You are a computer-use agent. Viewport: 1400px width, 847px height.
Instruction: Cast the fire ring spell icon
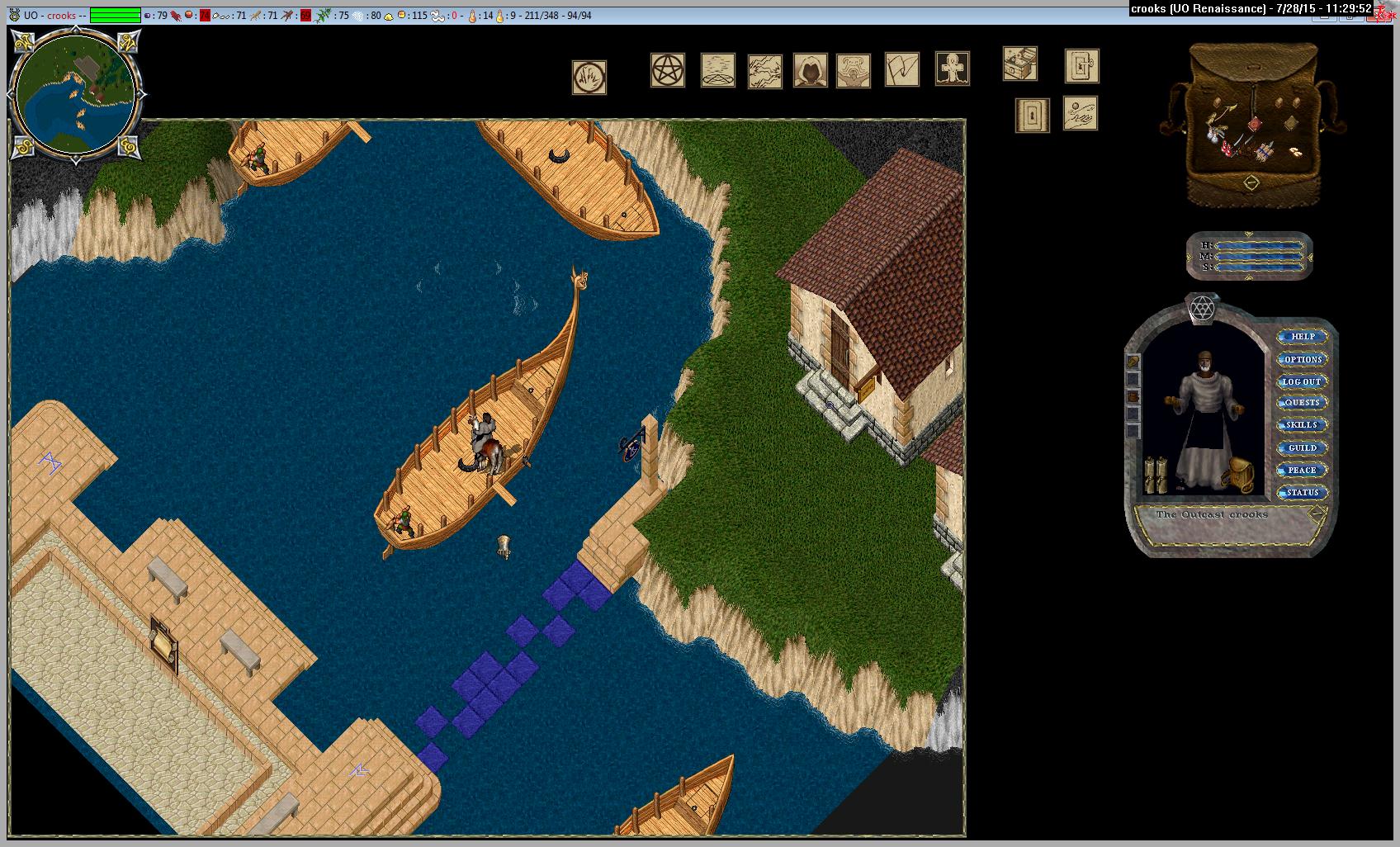[589, 78]
